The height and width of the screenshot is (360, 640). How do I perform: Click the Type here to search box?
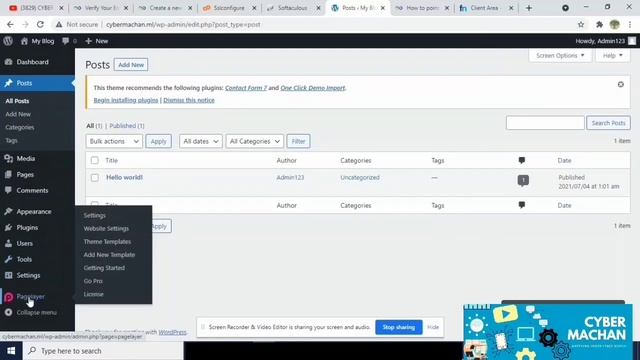[103, 351]
